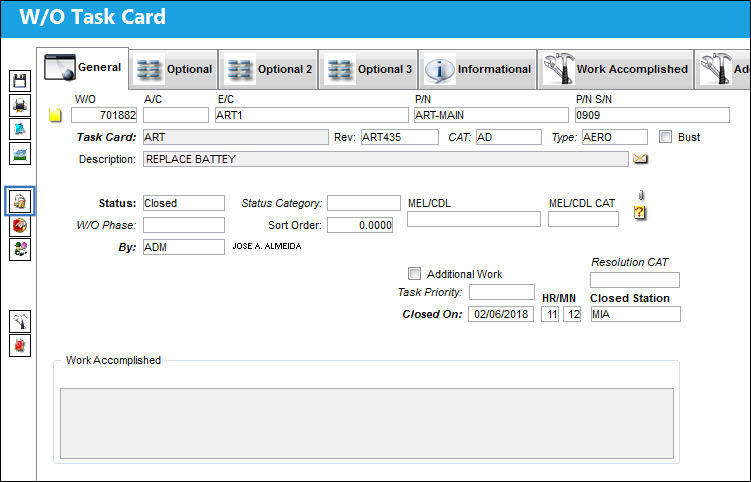Open the Optional 2 tab
Image resolution: width=751 pixels, height=482 pixels.
click(269, 69)
